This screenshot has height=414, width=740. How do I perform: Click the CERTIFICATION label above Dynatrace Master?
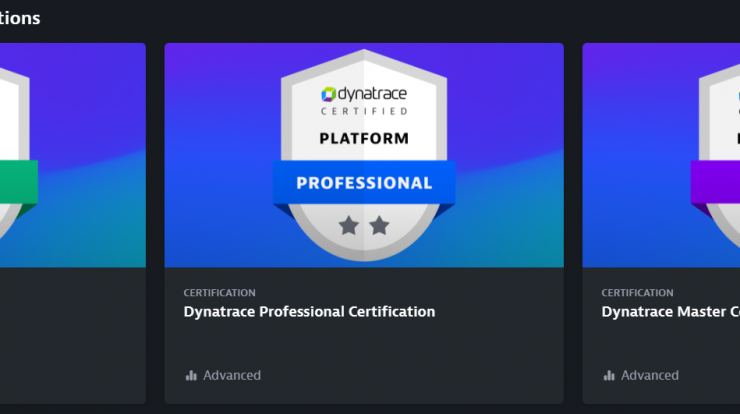pos(638,293)
